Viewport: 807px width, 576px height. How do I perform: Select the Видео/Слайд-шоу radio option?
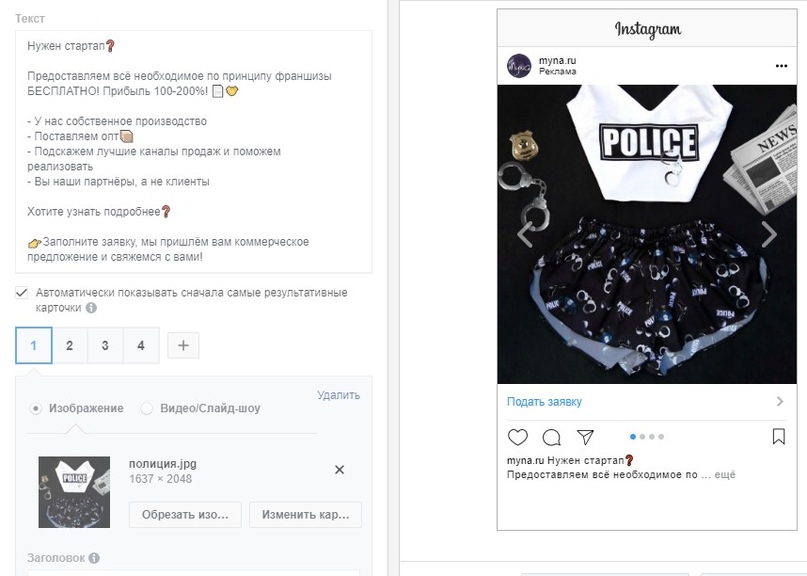click(147, 408)
